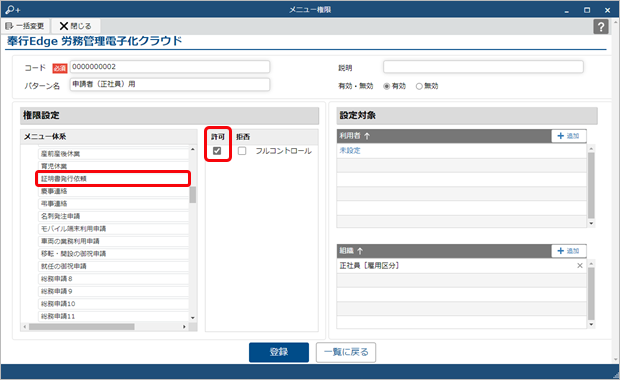Click into the コード input field
620x380 pixels.
coord(170,67)
